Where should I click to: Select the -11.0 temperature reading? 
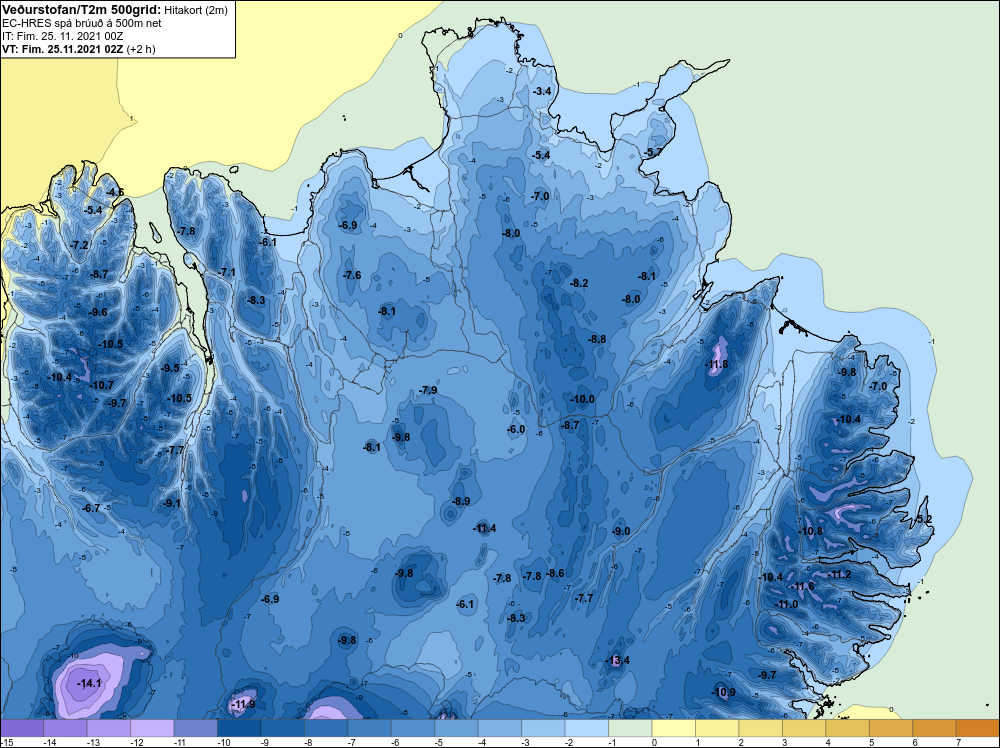pos(786,605)
